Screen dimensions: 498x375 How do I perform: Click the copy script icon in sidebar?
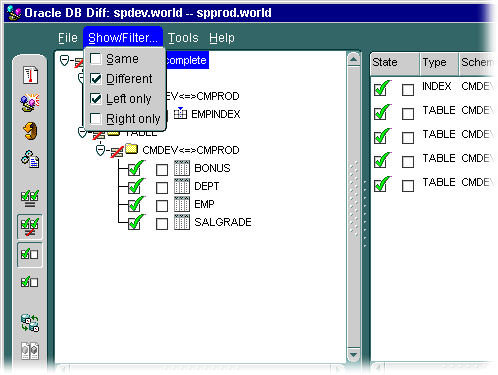30,159
